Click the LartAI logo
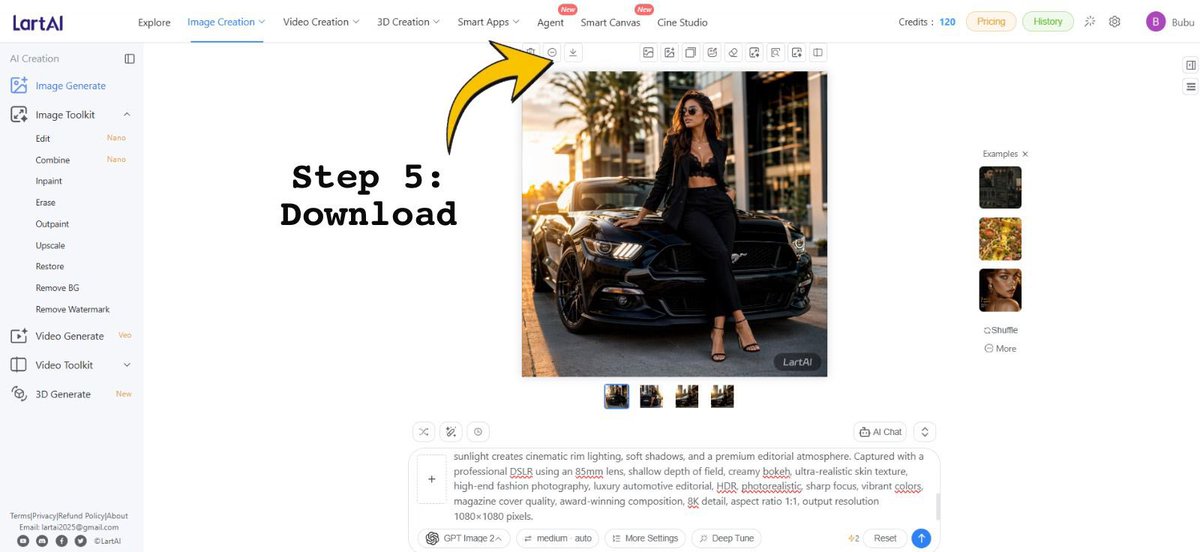The height and width of the screenshot is (552, 1200). click(x=38, y=21)
